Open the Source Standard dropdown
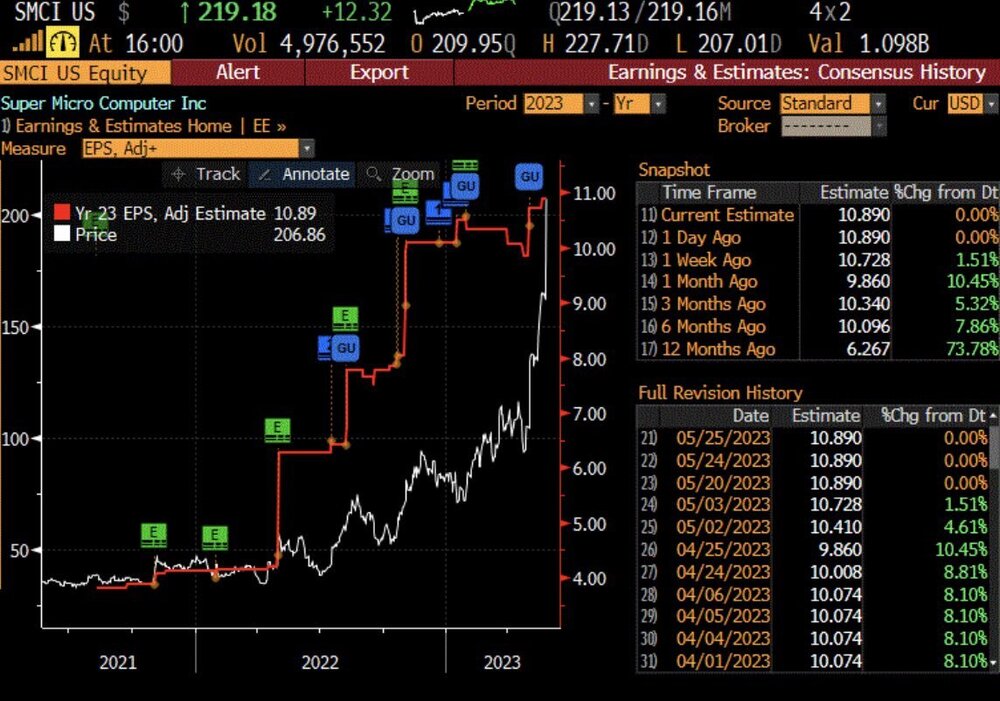Viewport: 1000px width, 701px height. [x=879, y=103]
